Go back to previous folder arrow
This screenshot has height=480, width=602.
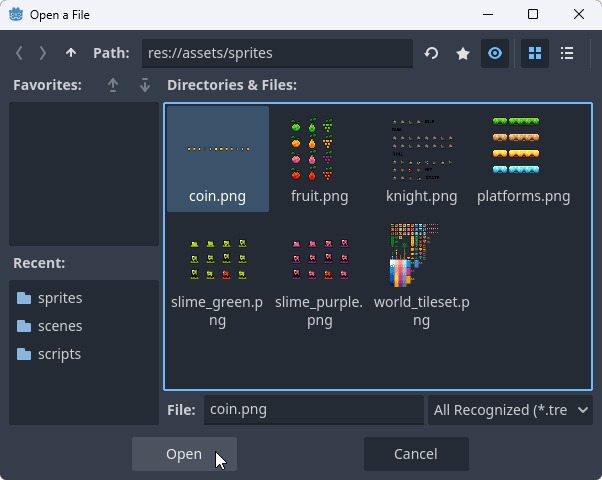pyautogui.click(x=20, y=53)
